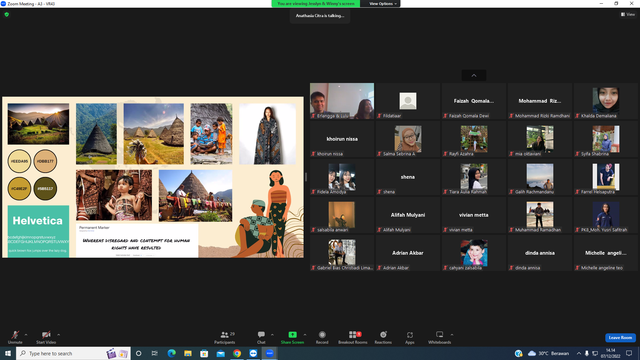Open the View Options dropdown
Image resolution: width=640 pixels, height=360 pixels.
coord(382,4)
